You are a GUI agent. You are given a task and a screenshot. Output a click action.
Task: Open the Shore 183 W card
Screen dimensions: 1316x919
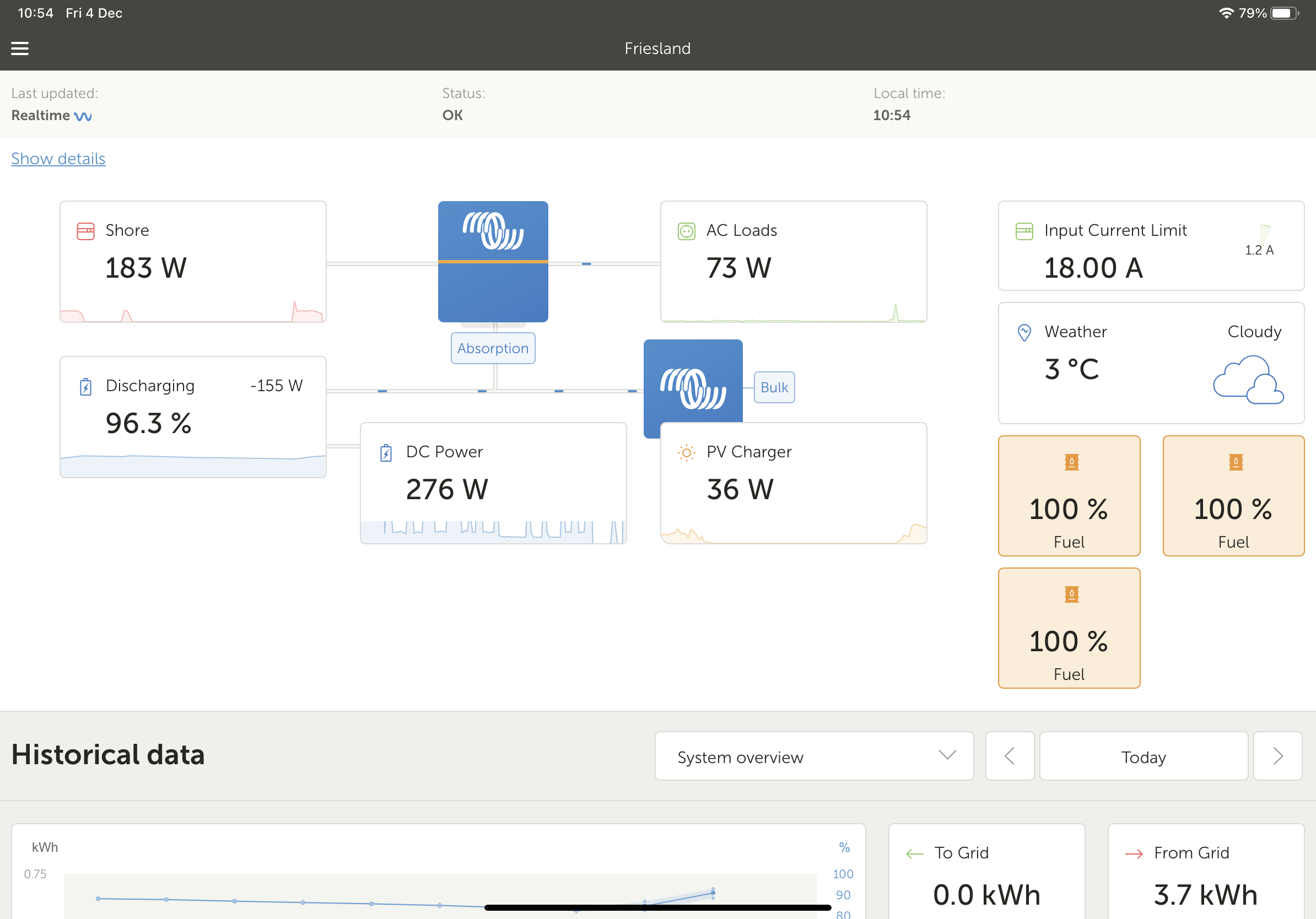pos(193,261)
